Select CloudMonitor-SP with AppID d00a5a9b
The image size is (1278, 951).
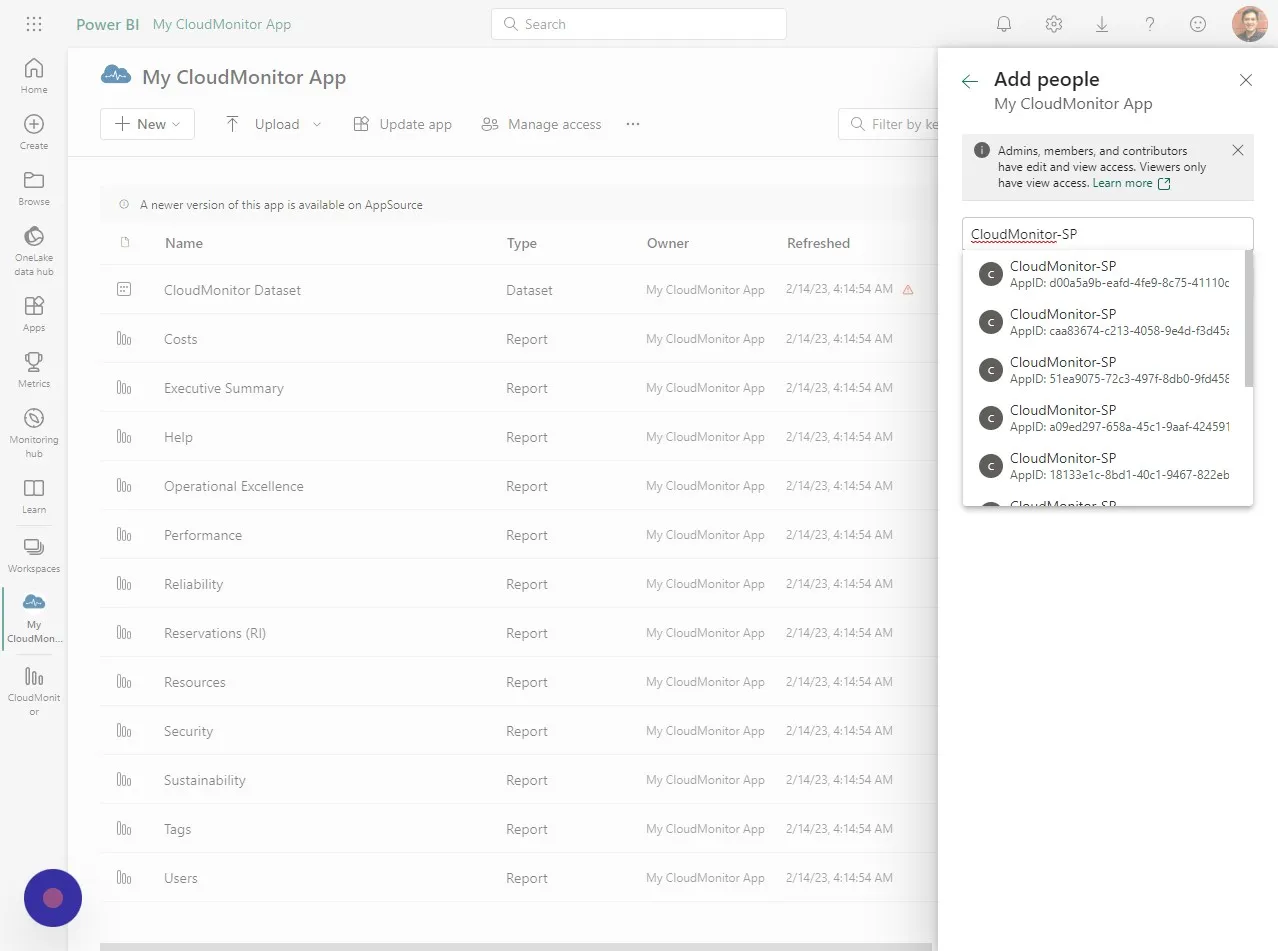(1104, 274)
